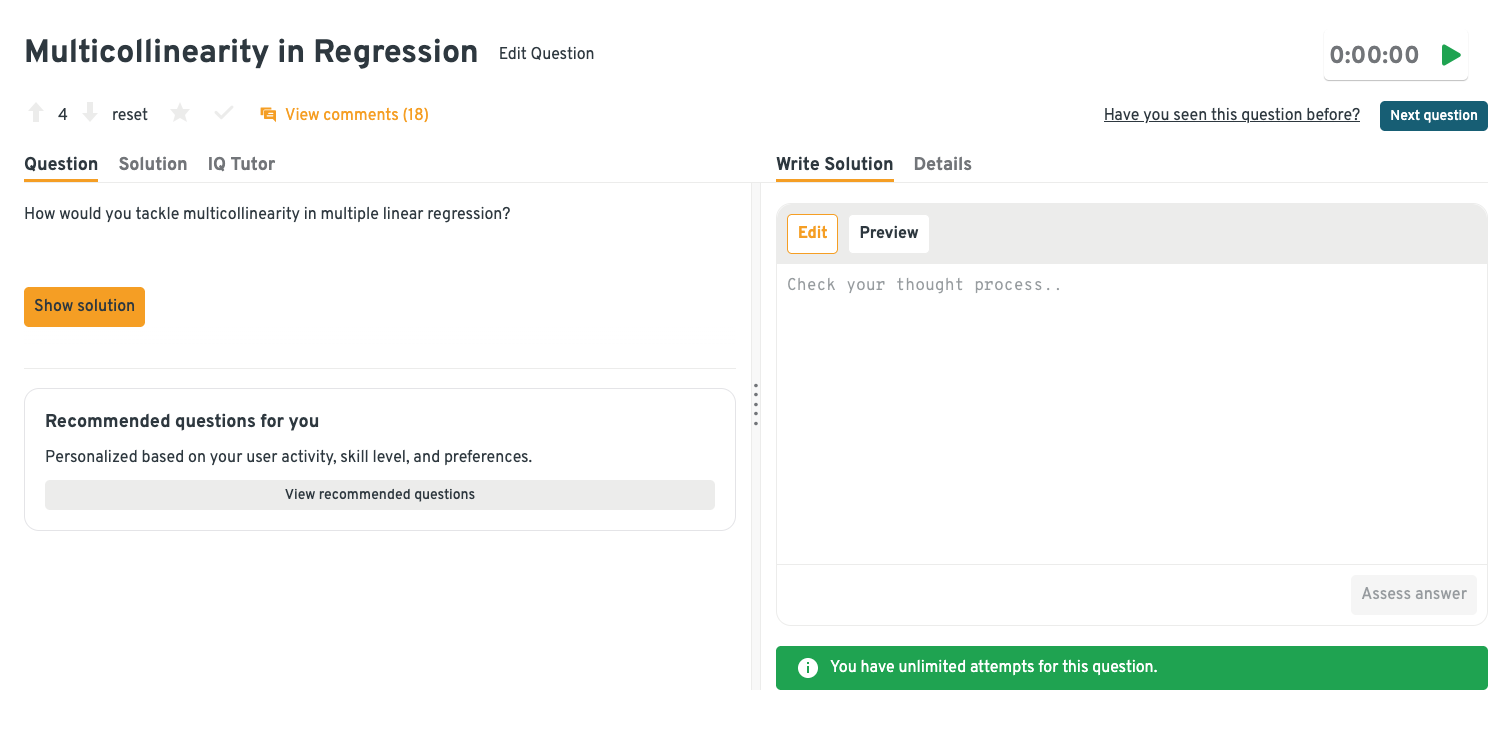Open the IQ Tutor tab
This screenshot has width=1511, height=734.
241,164
